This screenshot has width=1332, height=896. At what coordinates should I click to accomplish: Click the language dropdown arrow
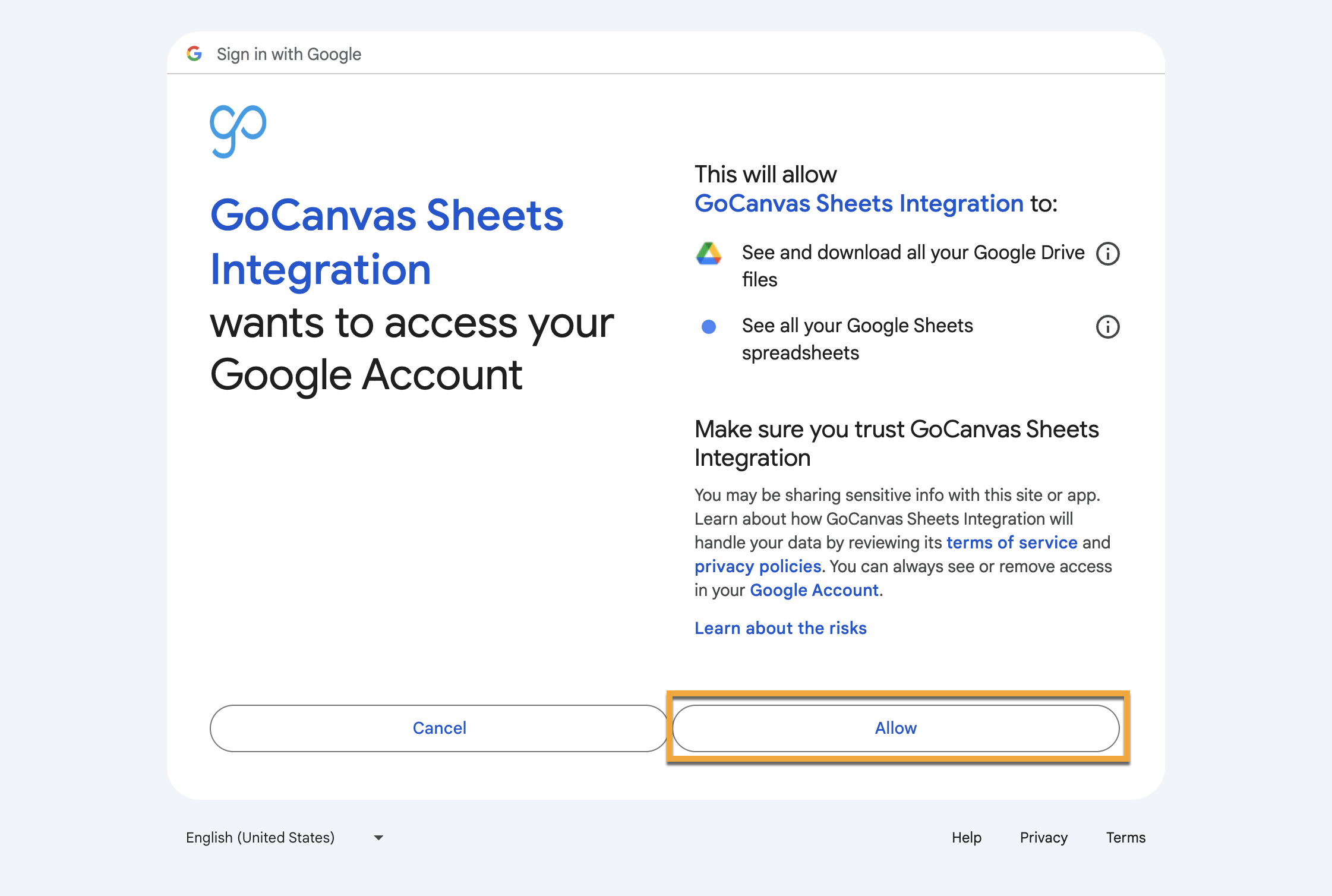378,838
